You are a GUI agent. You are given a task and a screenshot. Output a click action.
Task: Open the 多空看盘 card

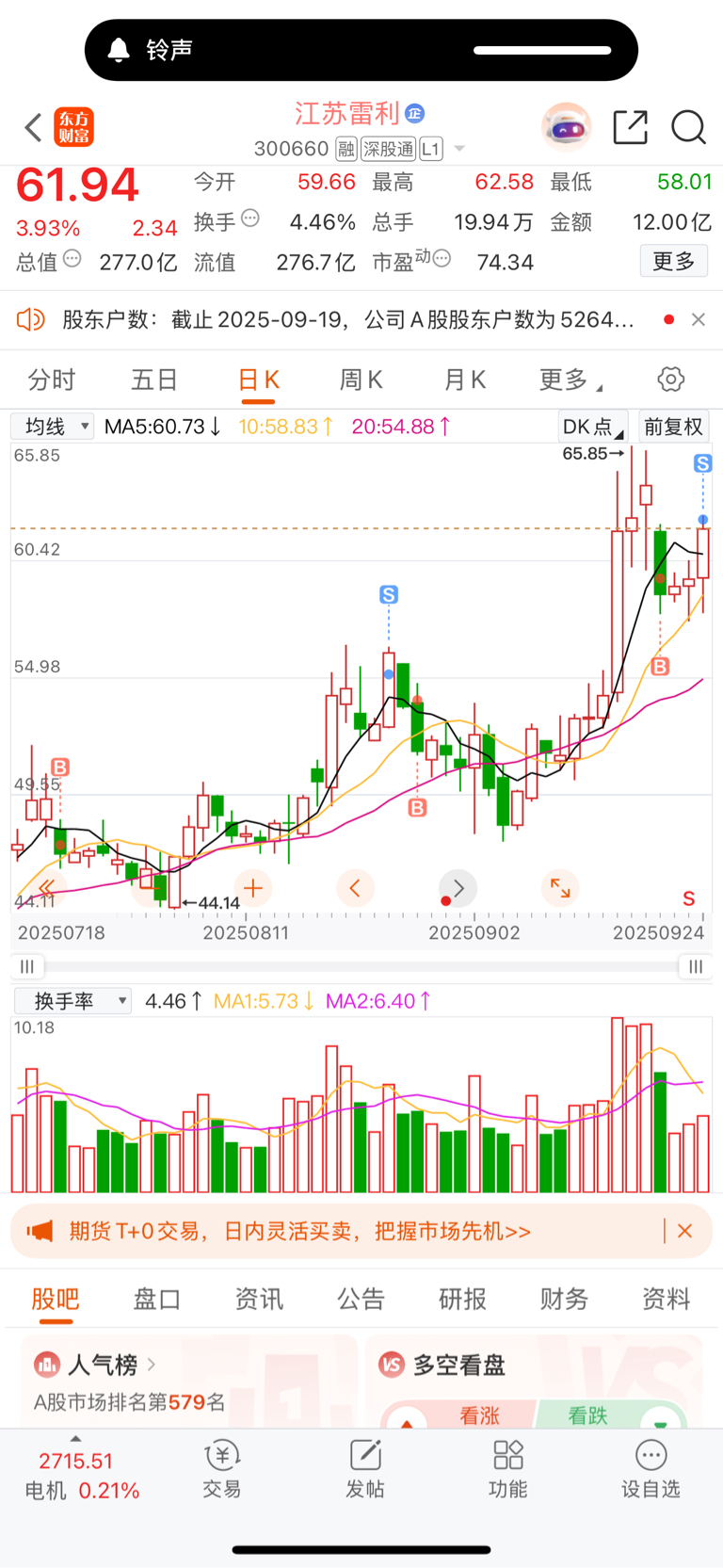tap(534, 1381)
